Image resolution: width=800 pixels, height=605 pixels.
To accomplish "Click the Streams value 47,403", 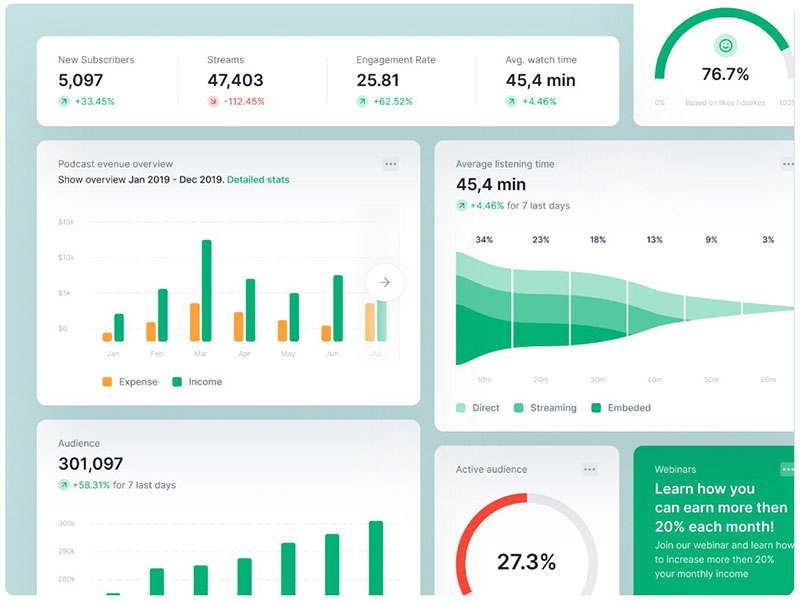I will click(x=235, y=80).
